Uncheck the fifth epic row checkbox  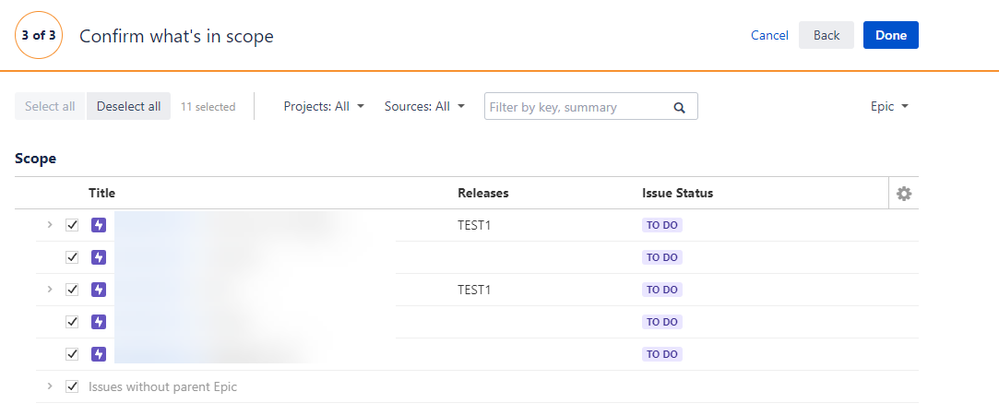[72, 354]
